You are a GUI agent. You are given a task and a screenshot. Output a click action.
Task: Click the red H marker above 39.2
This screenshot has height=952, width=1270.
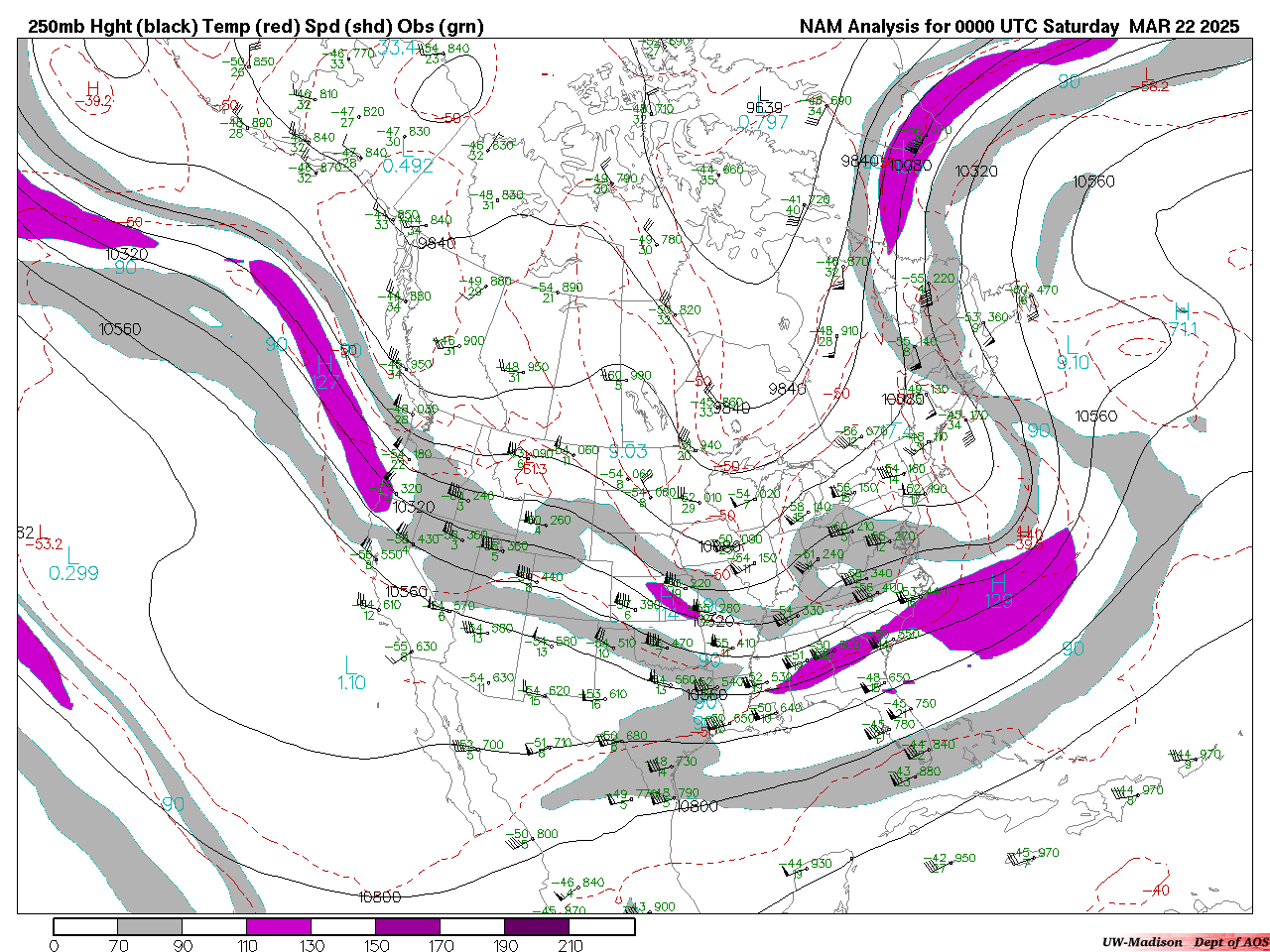coord(93,87)
